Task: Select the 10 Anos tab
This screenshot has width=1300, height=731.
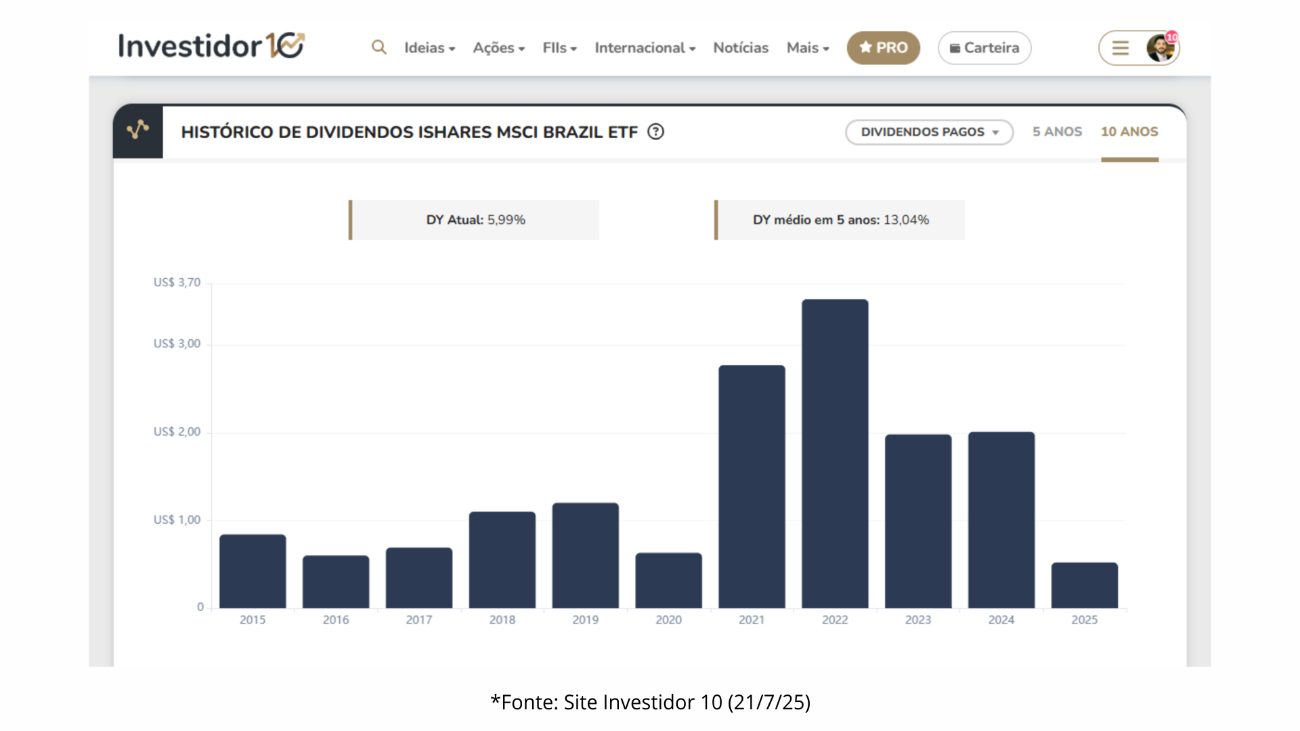Action: pyautogui.click(x=1129, y=132)
